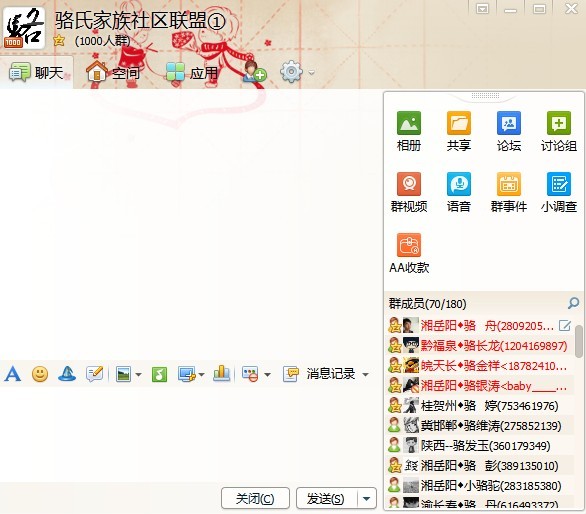Click the notepad with pencil toolbar icon

click(x=94, y=374)
